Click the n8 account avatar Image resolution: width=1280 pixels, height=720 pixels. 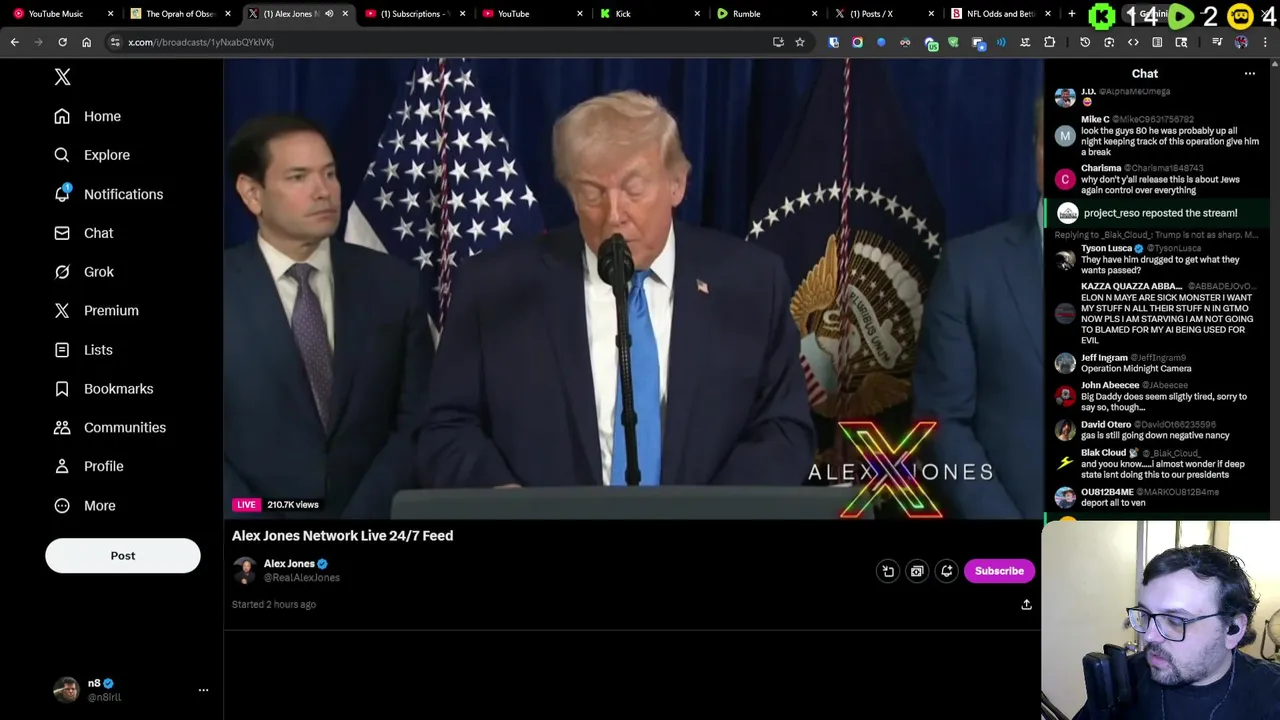66,690
